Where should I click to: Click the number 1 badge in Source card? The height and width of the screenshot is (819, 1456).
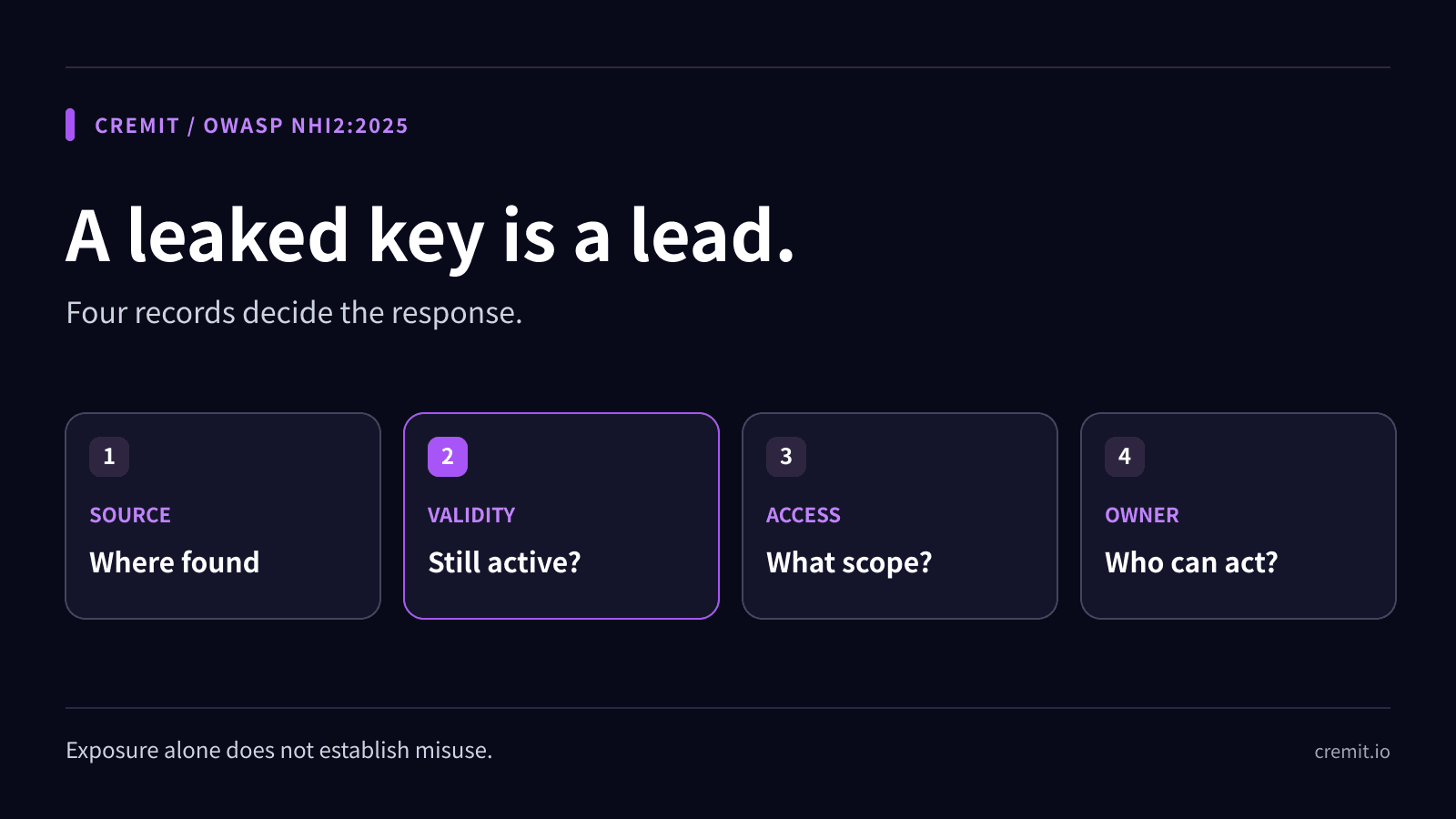tap(109, 457)
